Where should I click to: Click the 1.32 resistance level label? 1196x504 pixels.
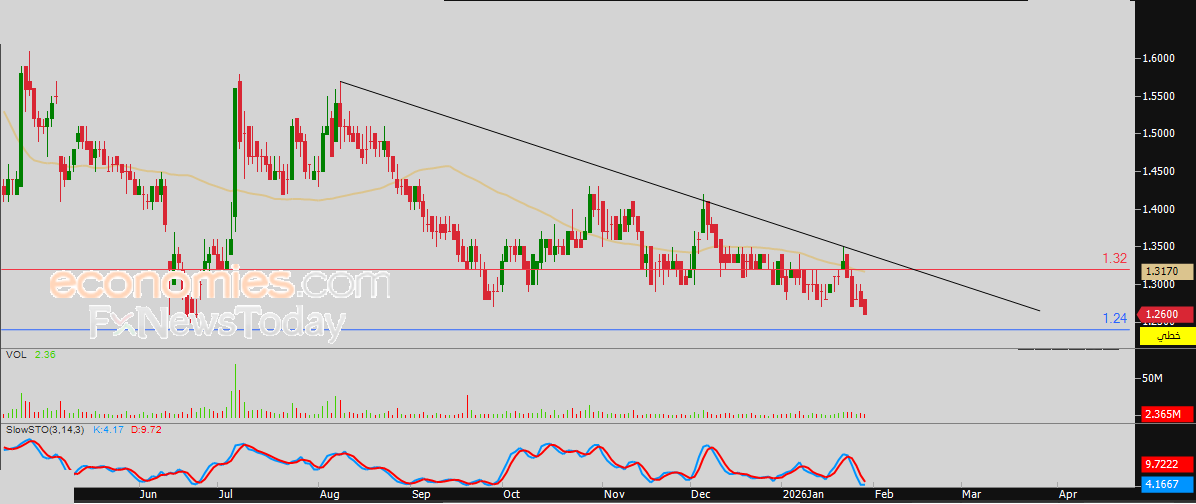click(1115, 258)
